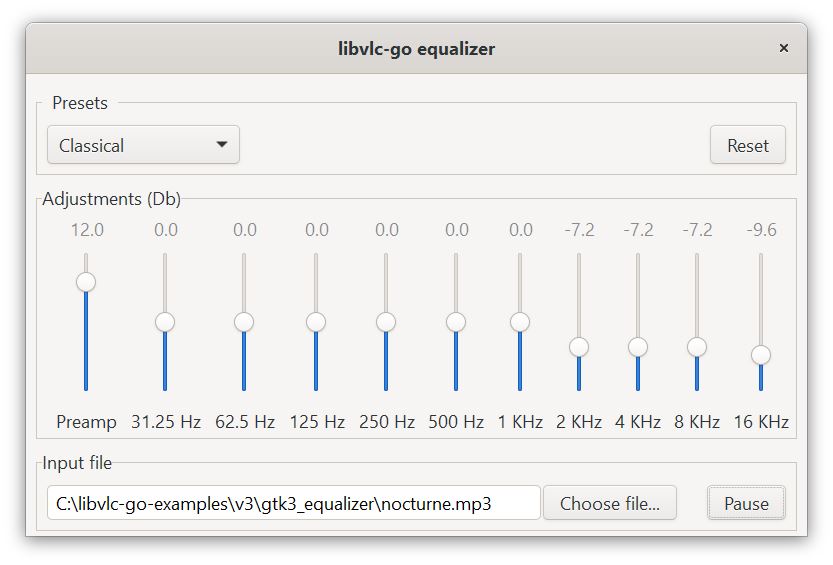Click the input file path field

point(293,503)
